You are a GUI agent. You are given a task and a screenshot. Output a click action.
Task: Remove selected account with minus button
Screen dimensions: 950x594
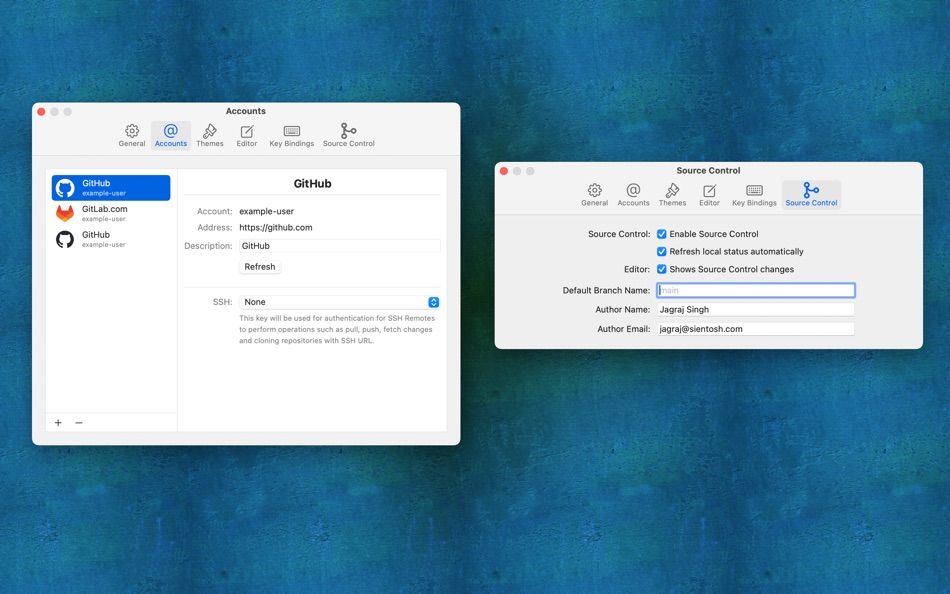(x=79, y=422)
